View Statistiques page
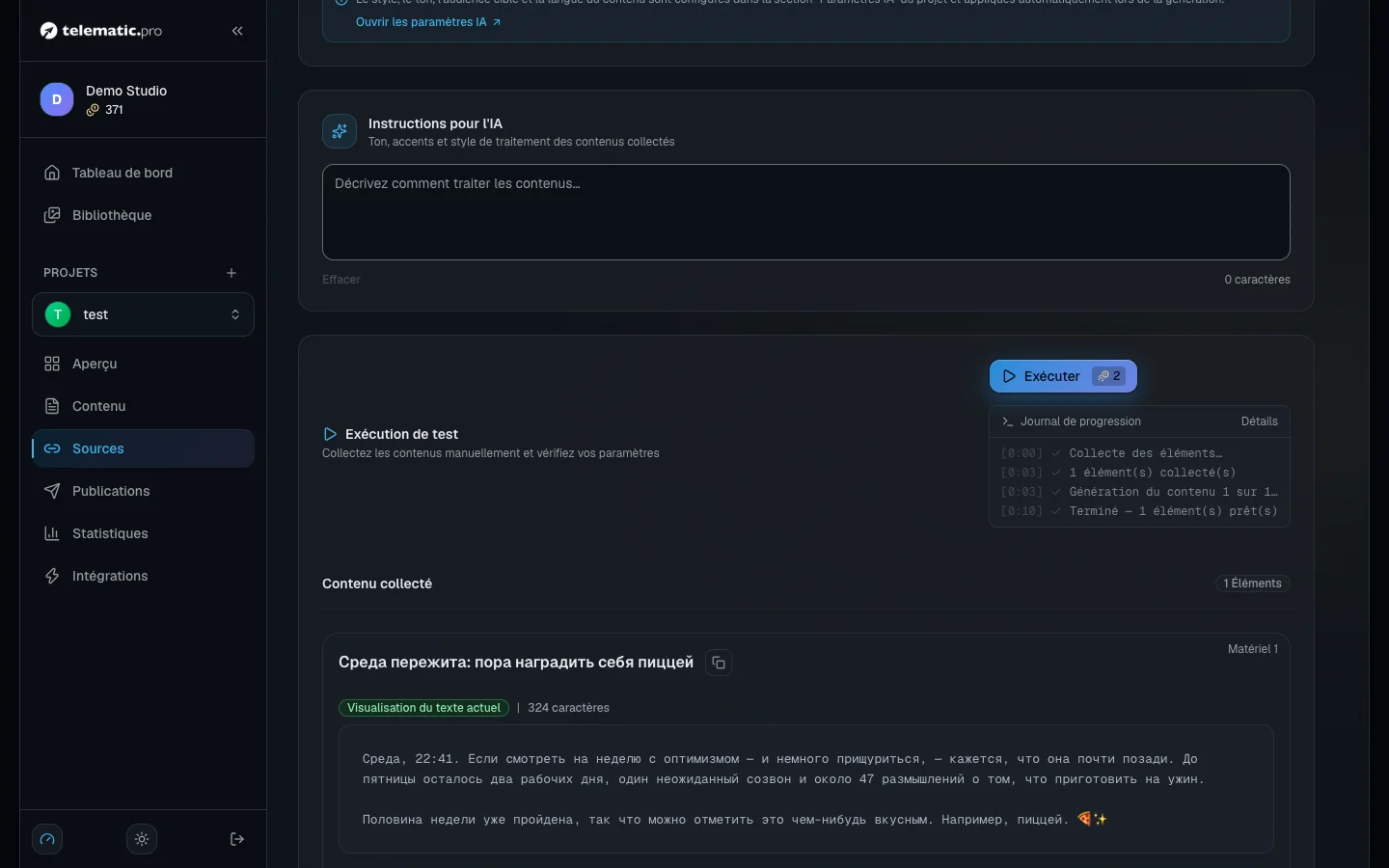 [143, 533]
